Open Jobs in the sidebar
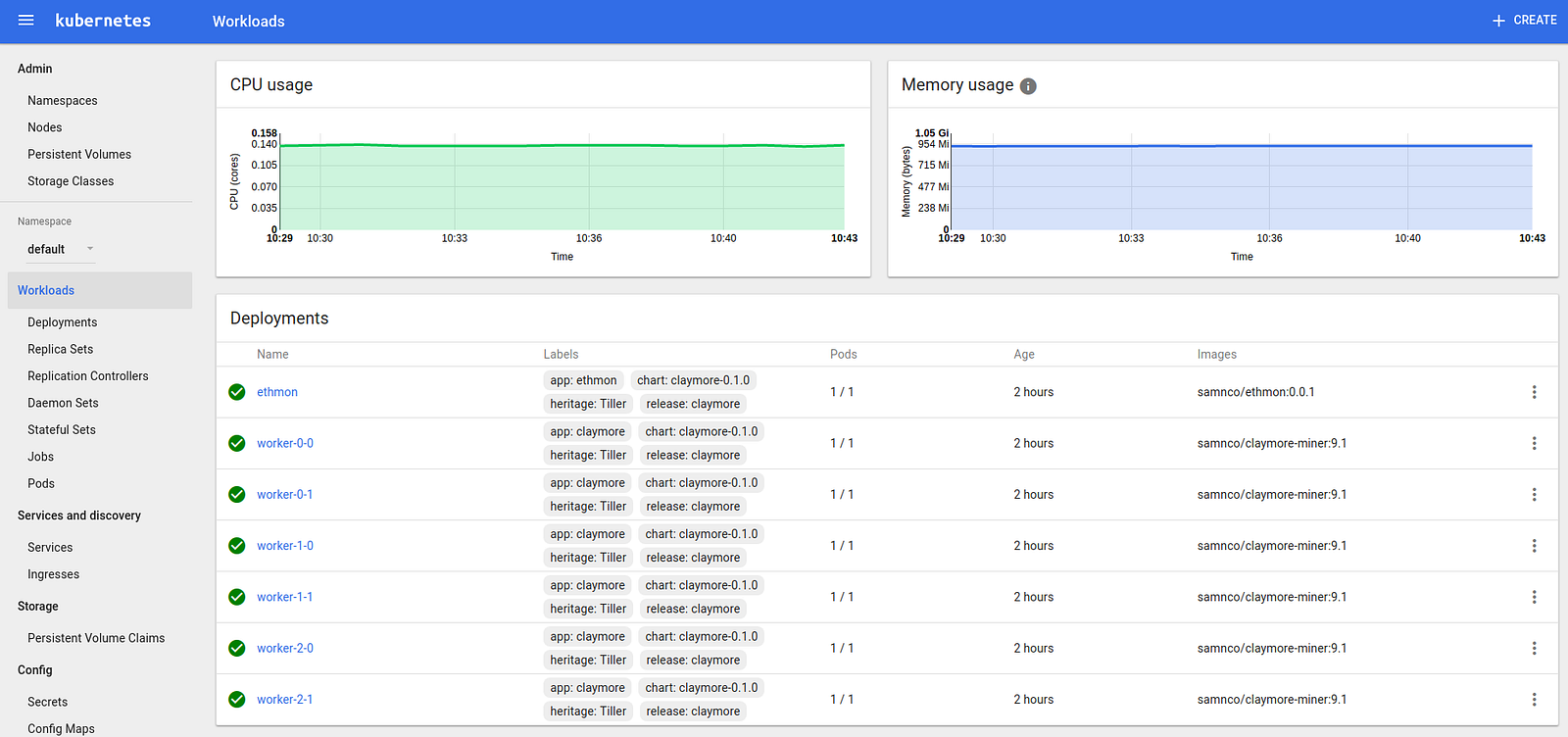 coord(41,457)
